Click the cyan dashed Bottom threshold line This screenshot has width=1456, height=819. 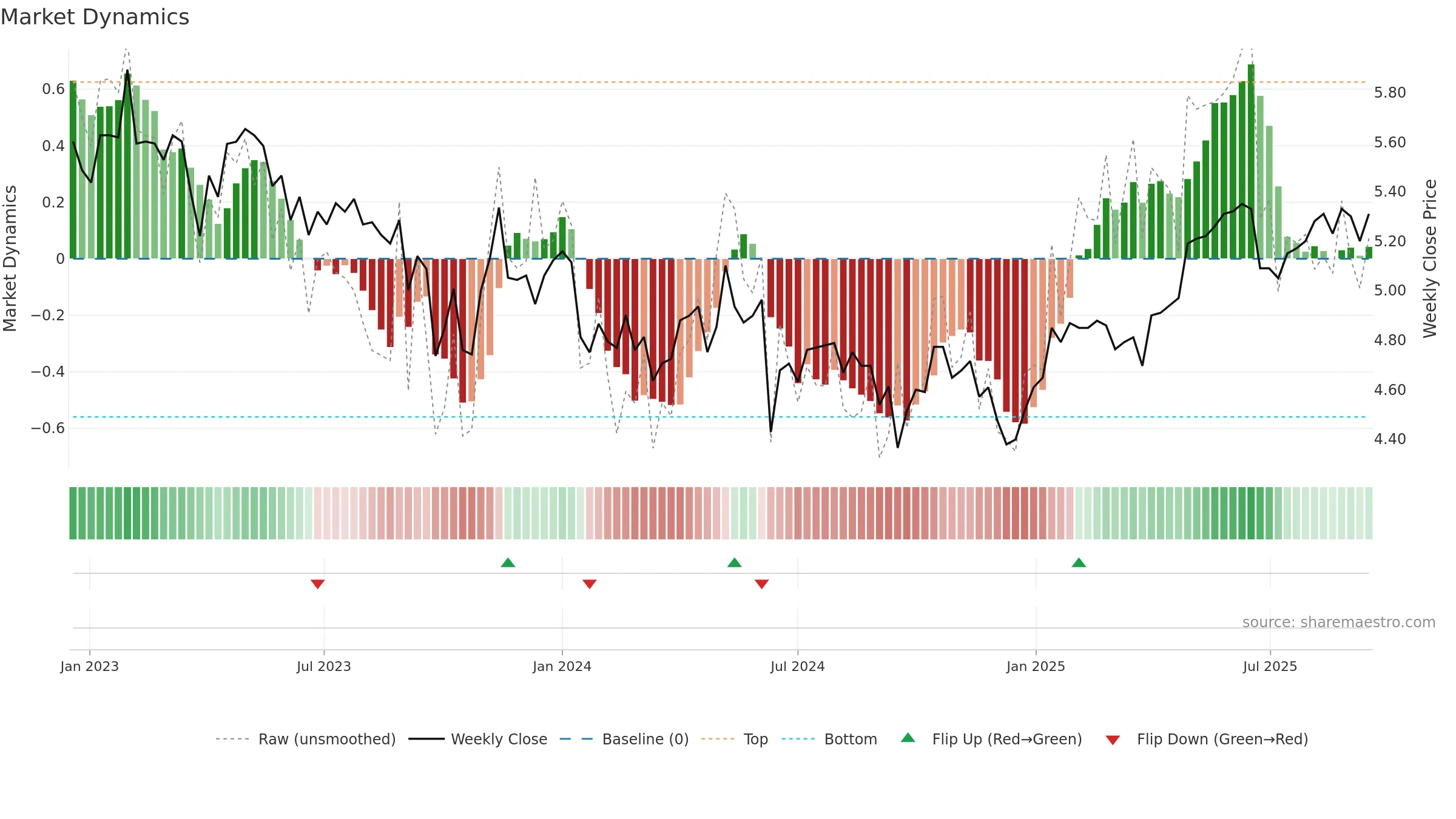point(720,417)
